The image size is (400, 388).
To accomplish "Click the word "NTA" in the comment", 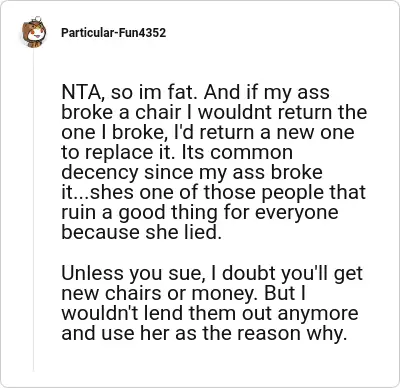I will tap(81, 92).
